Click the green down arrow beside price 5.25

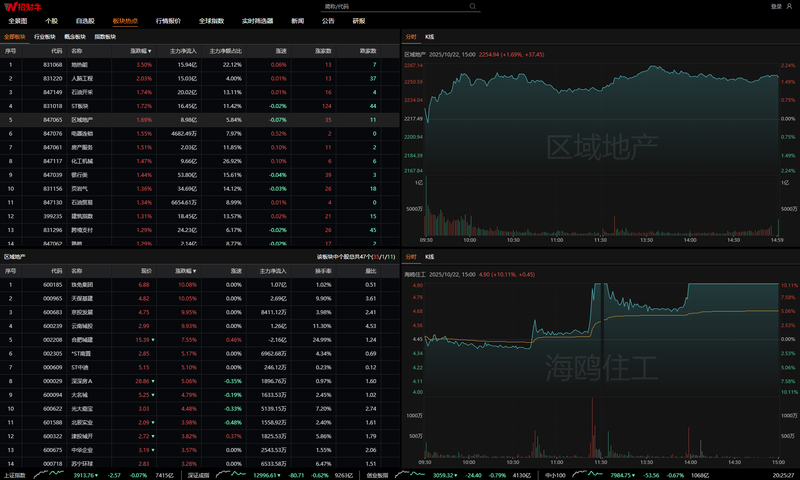tap(153, 395)
